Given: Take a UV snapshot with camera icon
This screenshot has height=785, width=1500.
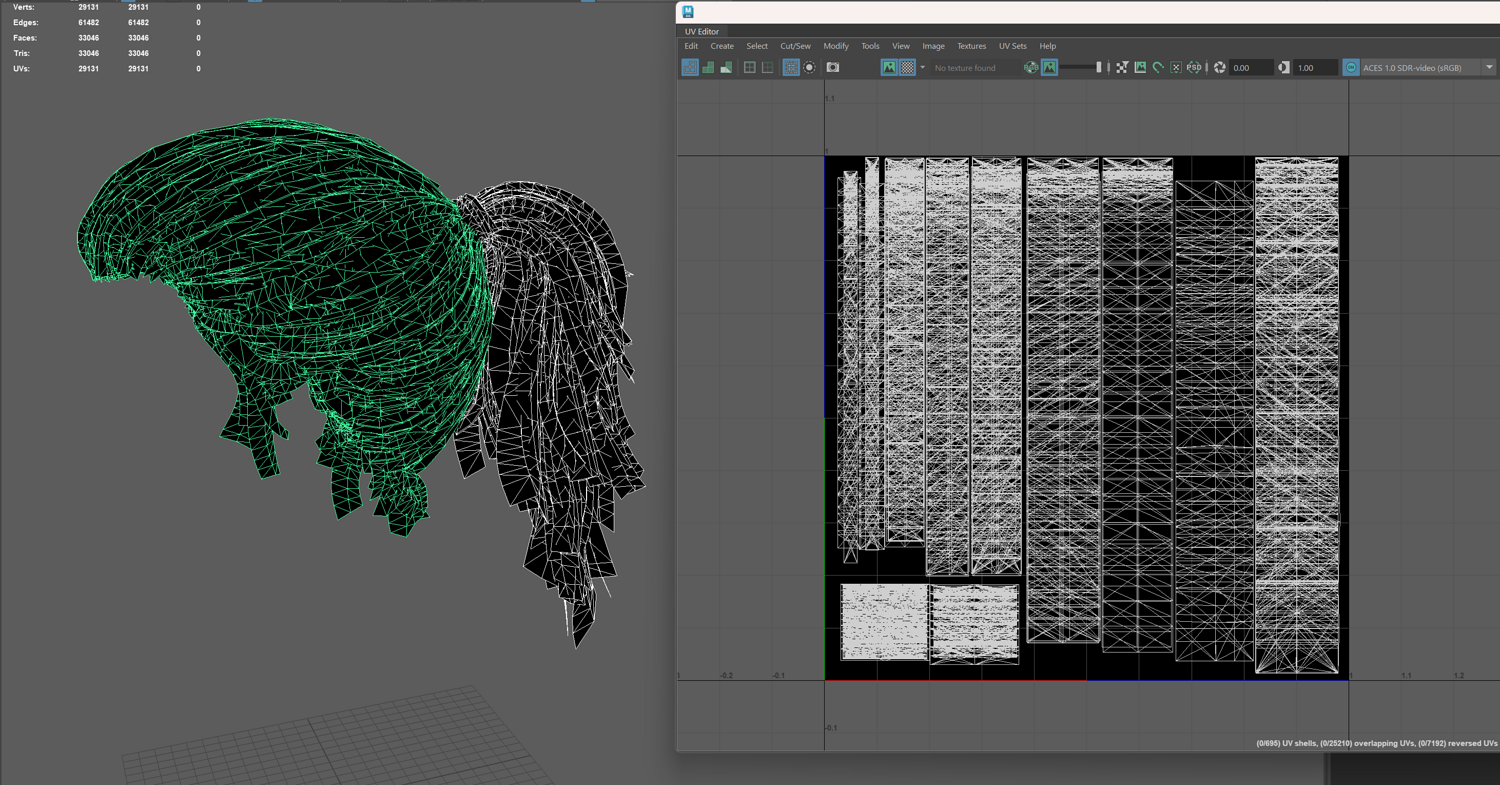Looking at the screenshot, I should [833, 67].
